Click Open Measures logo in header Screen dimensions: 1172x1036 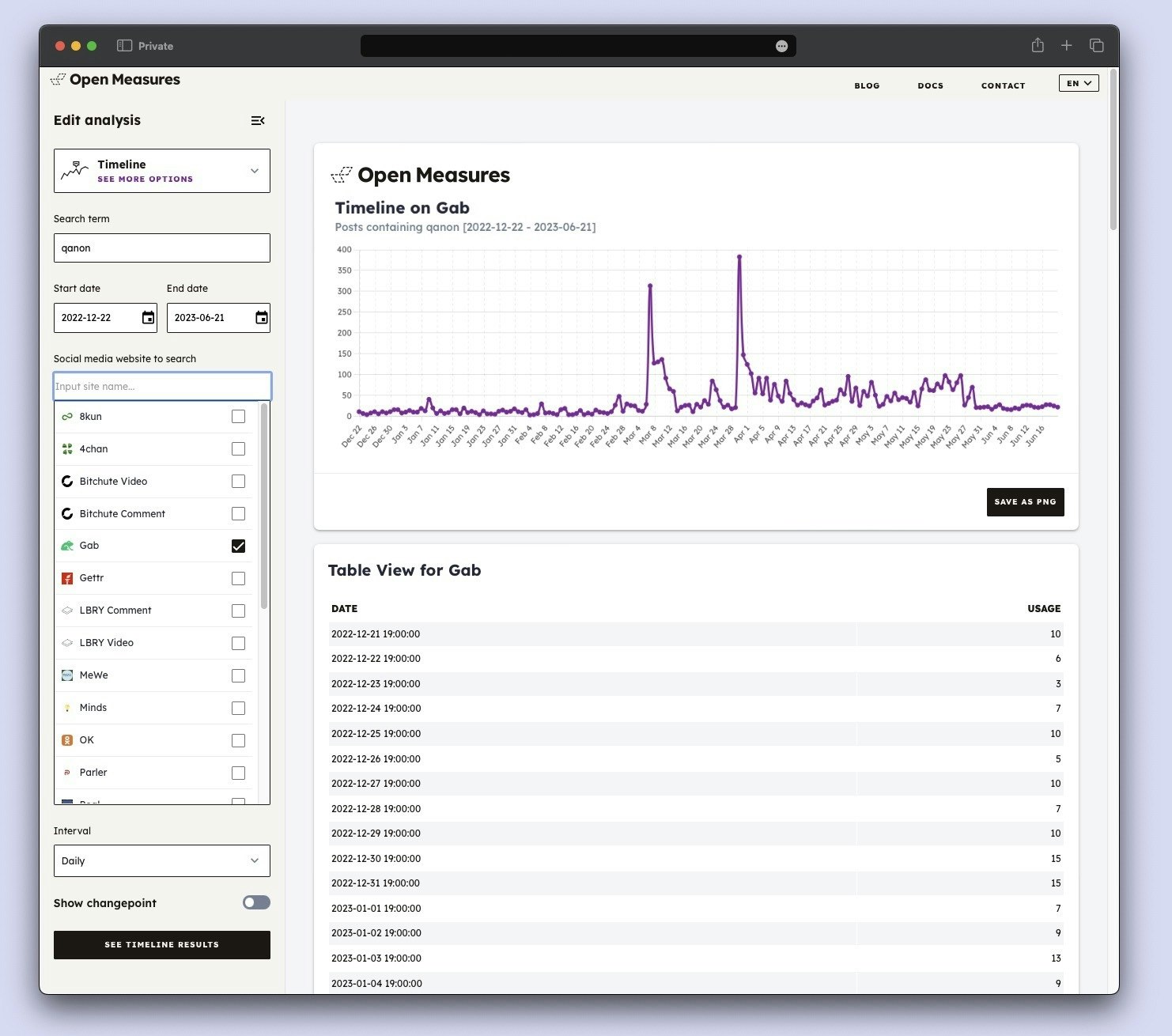[115, 80]
